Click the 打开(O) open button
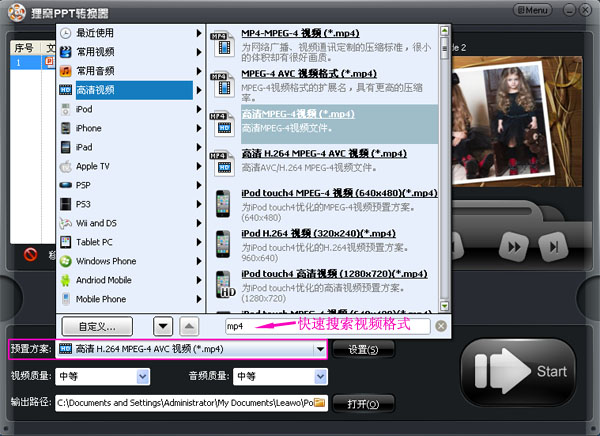 point(363,404)
